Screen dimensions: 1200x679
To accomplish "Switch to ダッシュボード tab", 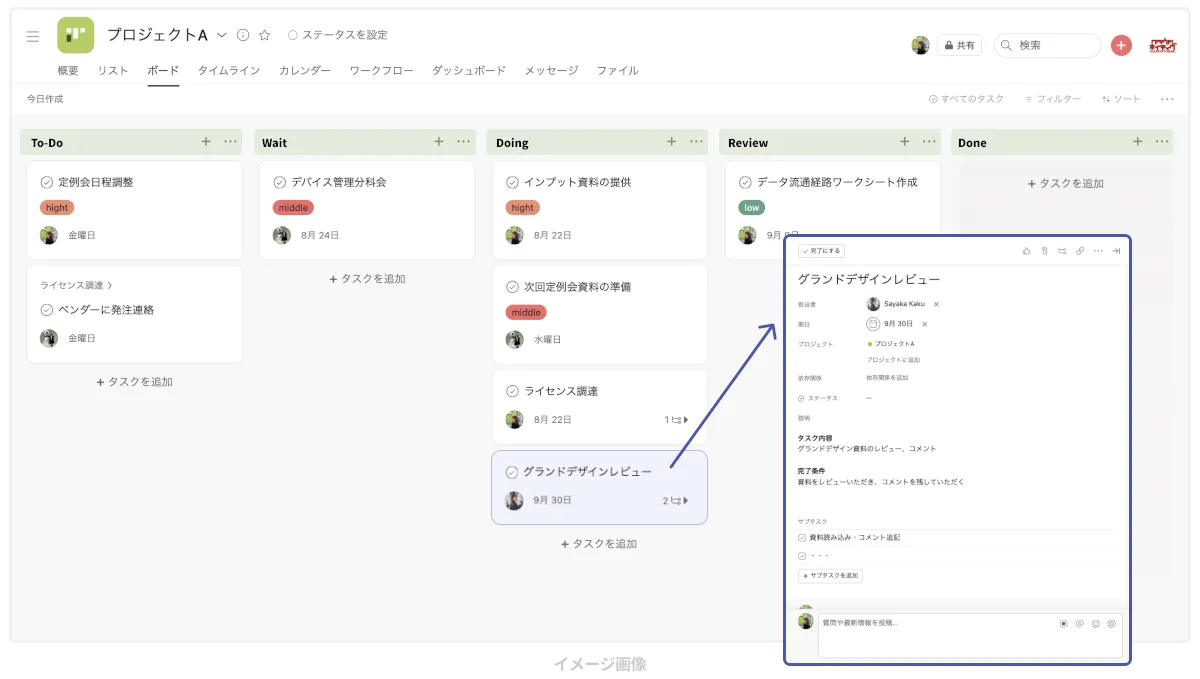I will 469,71.
